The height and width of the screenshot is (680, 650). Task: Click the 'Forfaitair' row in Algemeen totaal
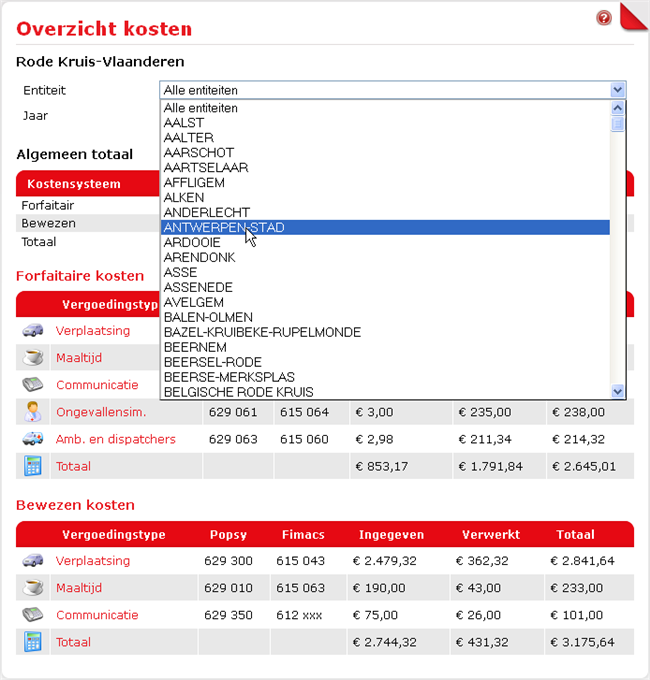(88, 205)
